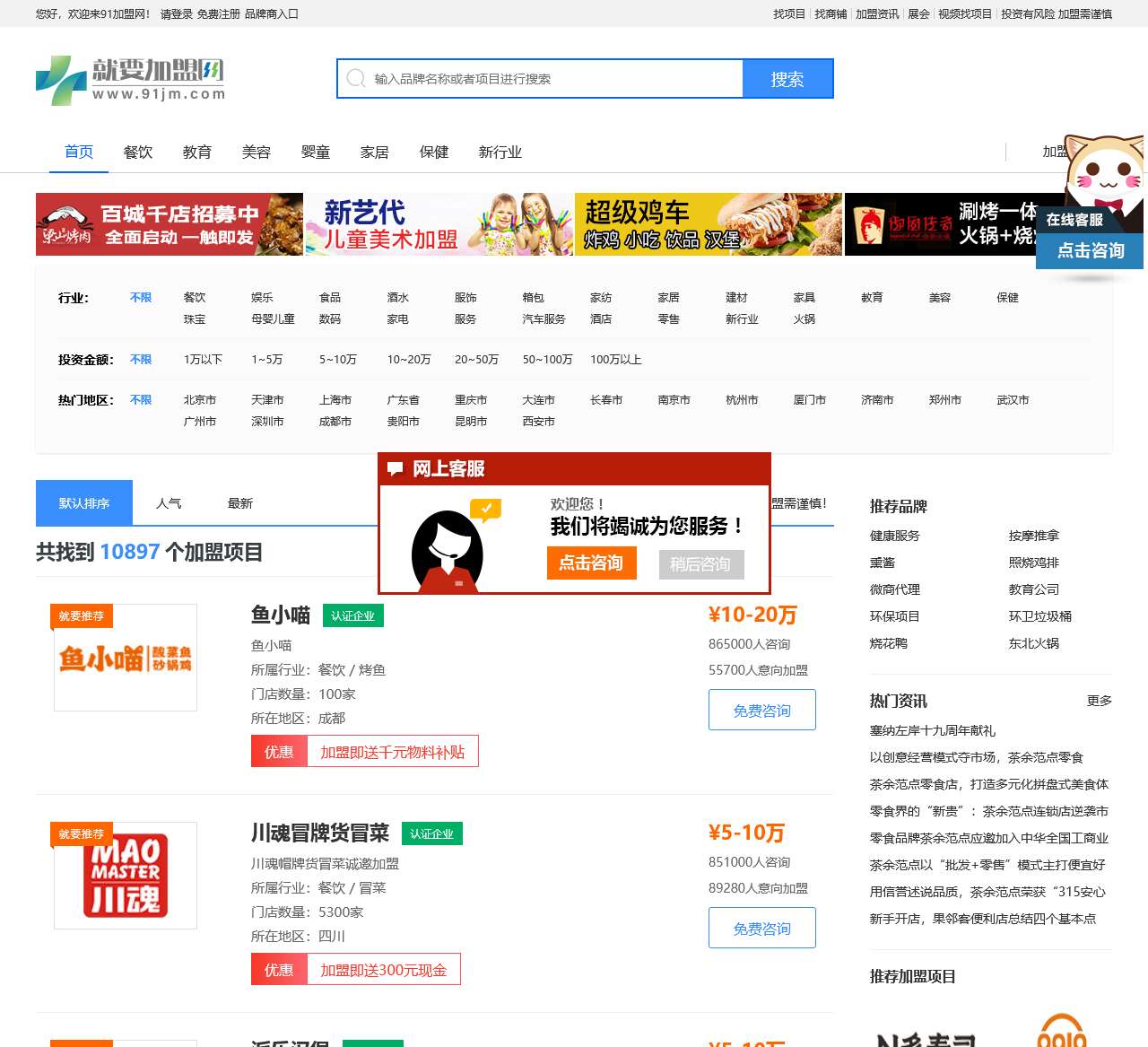
Task: Select the 10~20万 investment range filter
Action: click(x=409, y=360)
